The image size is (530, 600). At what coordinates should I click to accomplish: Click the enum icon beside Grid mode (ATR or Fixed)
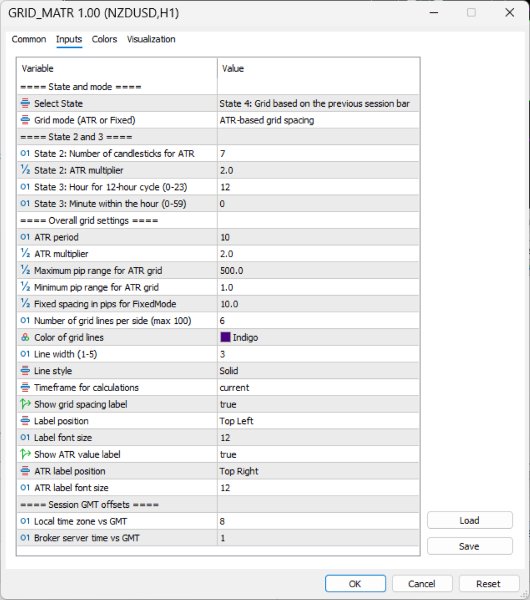click(25, 120)
